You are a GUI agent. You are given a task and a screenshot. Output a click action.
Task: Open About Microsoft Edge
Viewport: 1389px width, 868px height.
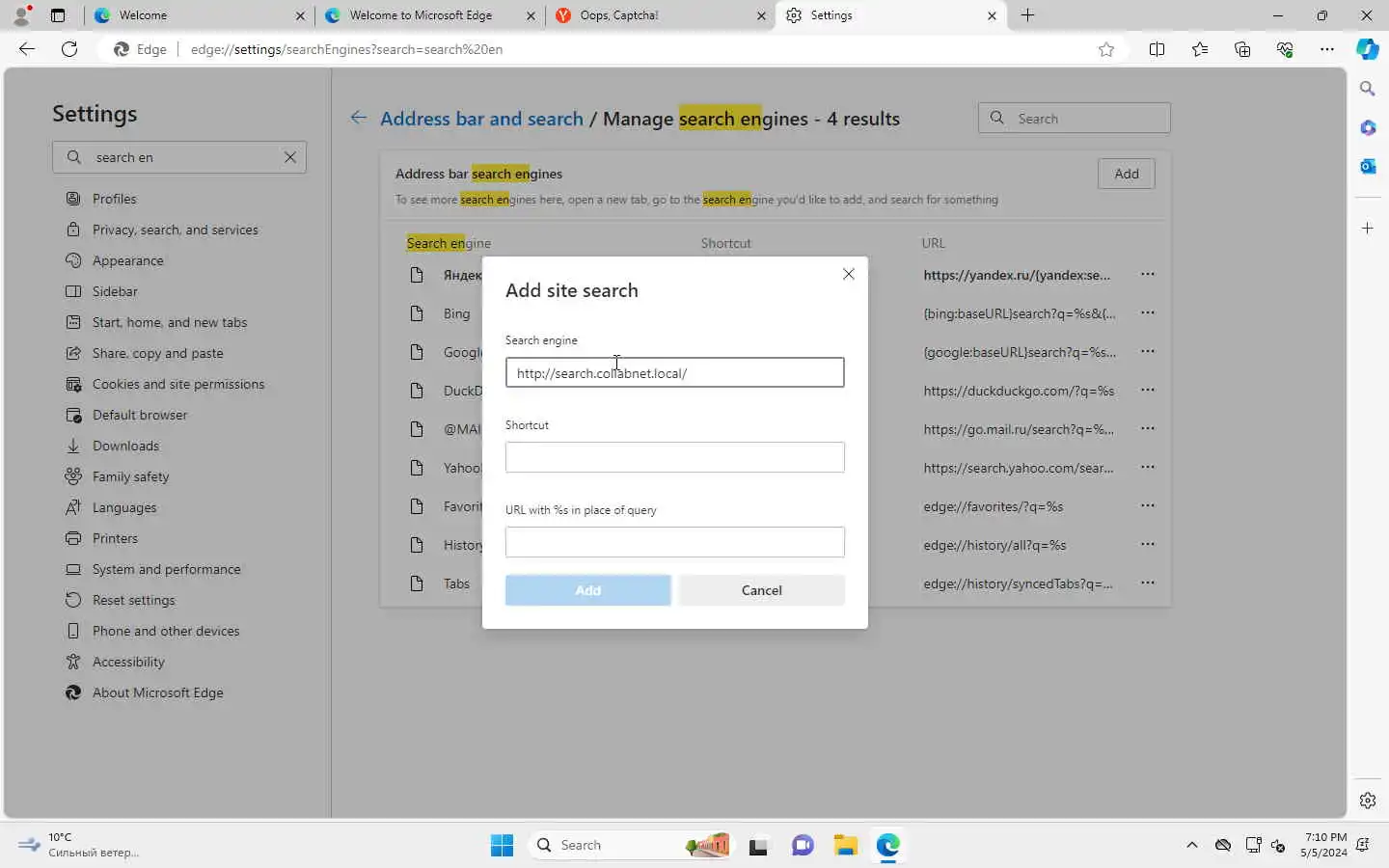point(157,692)
